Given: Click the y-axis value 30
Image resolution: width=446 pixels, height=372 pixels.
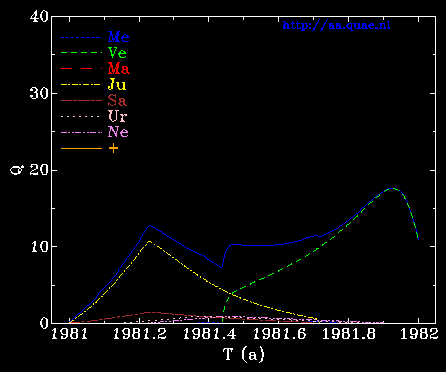Looking at the screenshot, I should click(39, 93).
